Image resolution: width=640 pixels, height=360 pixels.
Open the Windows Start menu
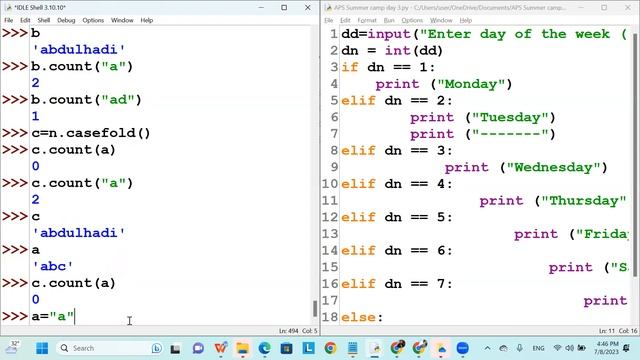42,348
